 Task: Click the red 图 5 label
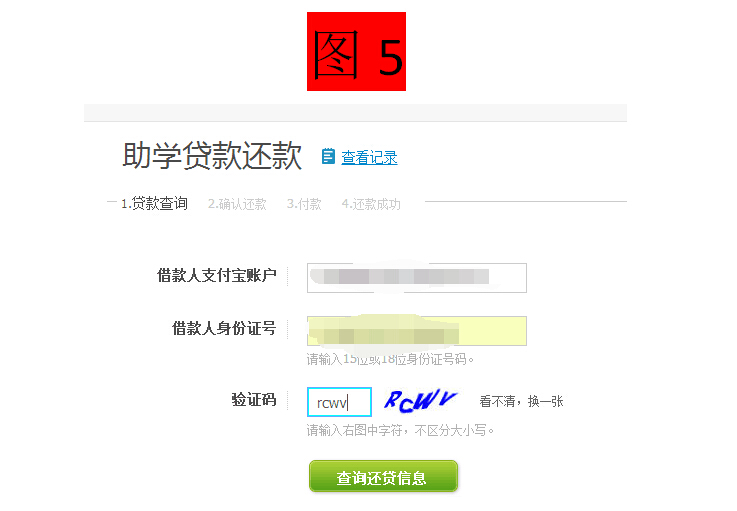[356, 51]
